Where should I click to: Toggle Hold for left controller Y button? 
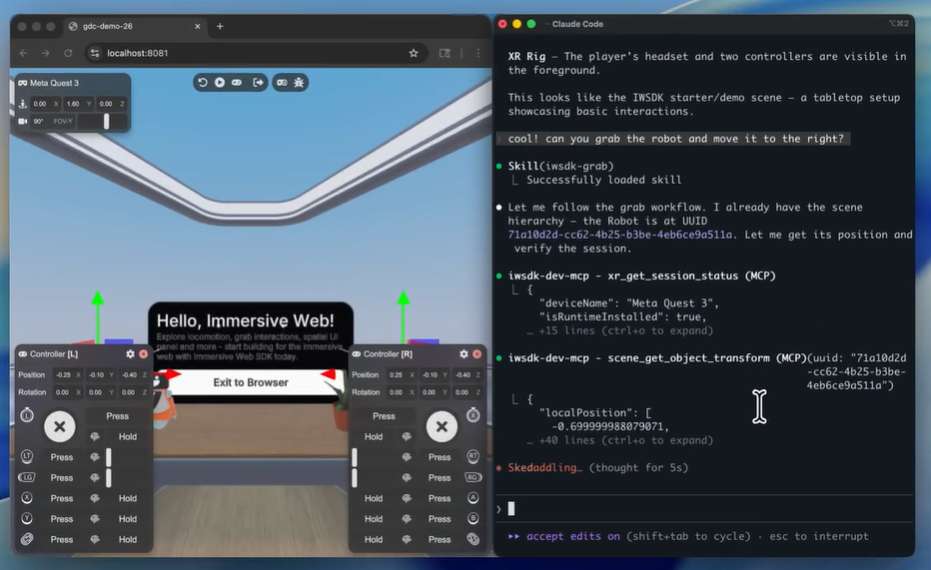[x=127, y=519]
